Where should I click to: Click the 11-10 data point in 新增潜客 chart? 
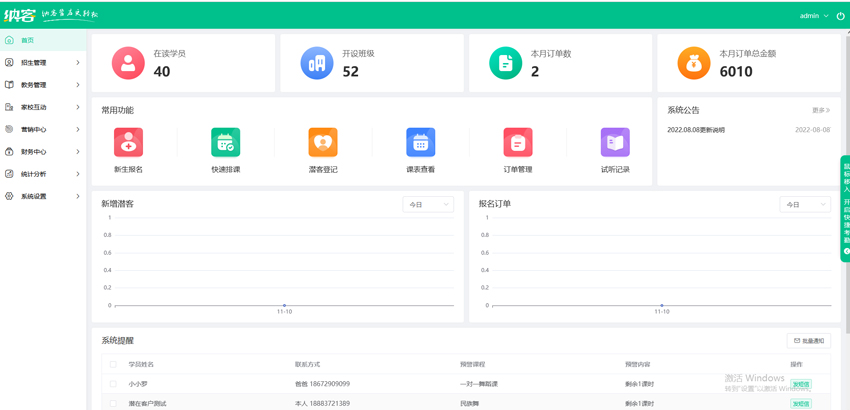[x=284, y=305]
